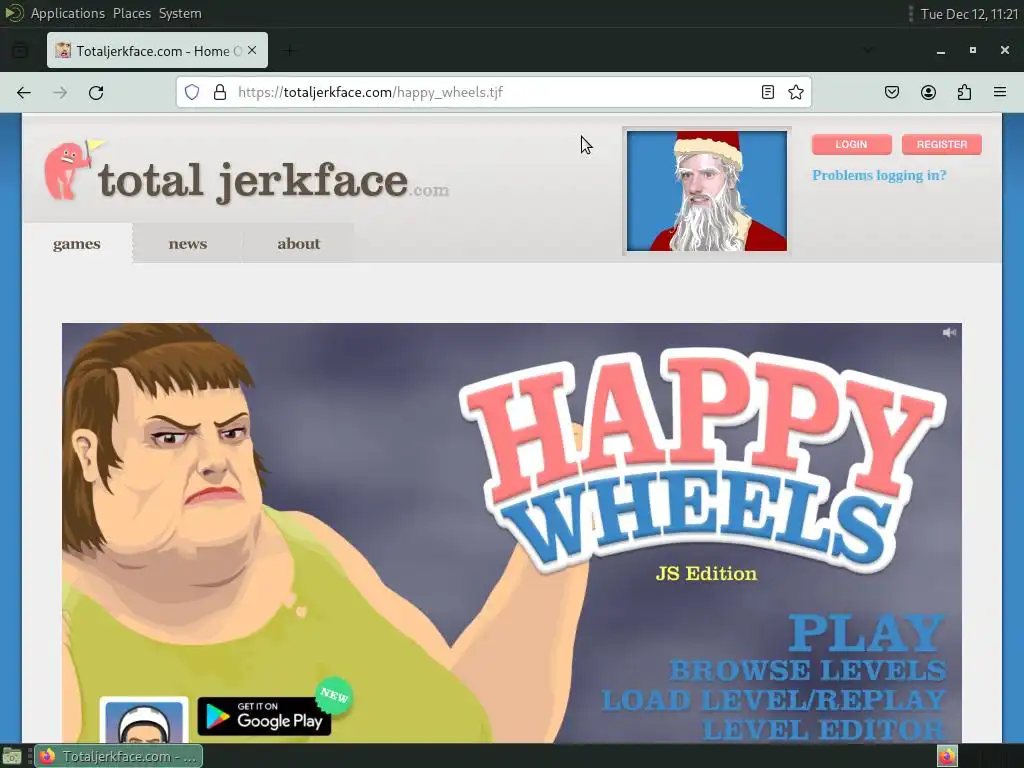The height and width of the screenshot is (768, 1024).
Task: Click the clock showing Tue Dec 12
Action: [x=969, y=14]
